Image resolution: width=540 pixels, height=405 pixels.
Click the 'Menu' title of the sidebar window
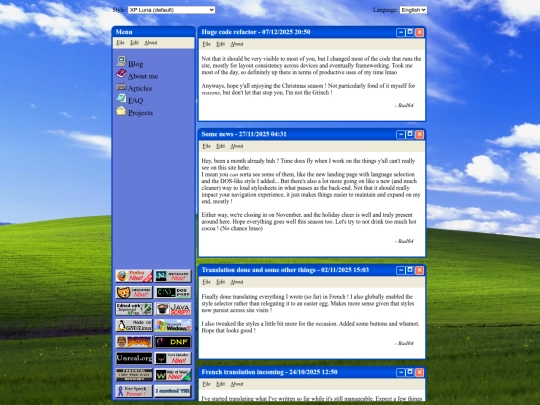124,32
